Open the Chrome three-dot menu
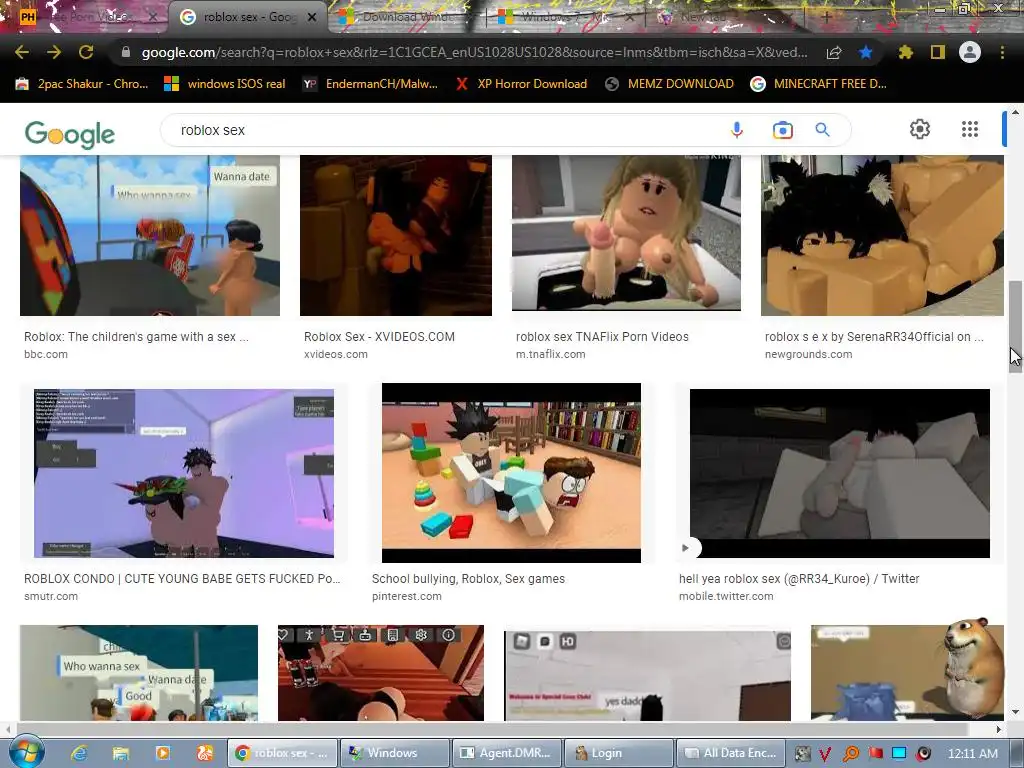Image resolution: width=1024 pixels, height=768 pixels. (x=1002, y=52)
